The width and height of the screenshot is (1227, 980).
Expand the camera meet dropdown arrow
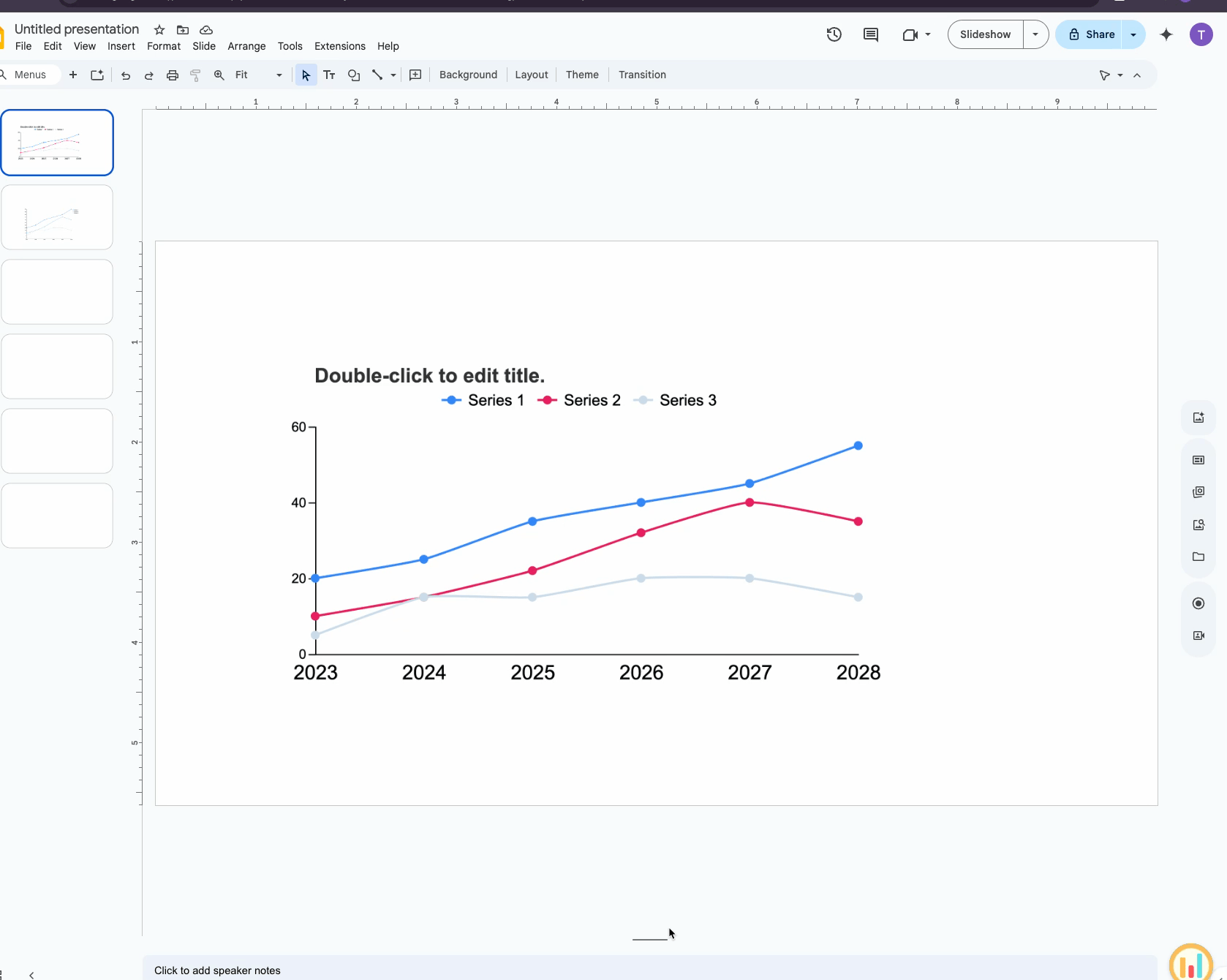pos(928,34)
